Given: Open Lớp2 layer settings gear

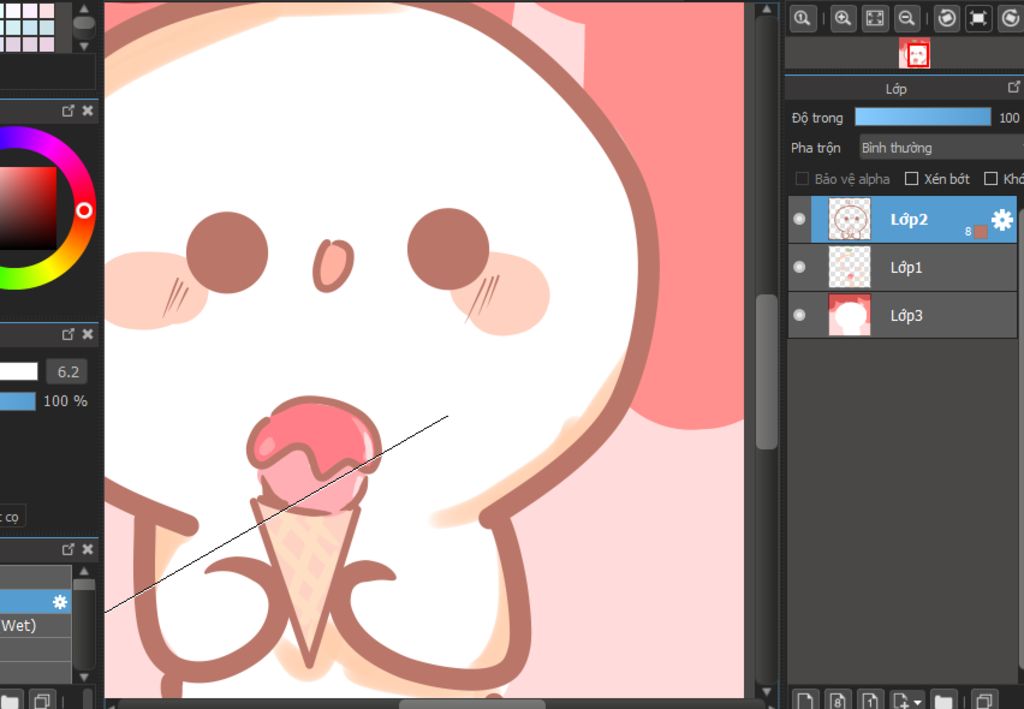Looking at the screenshot, I should tap(1002, 219).
